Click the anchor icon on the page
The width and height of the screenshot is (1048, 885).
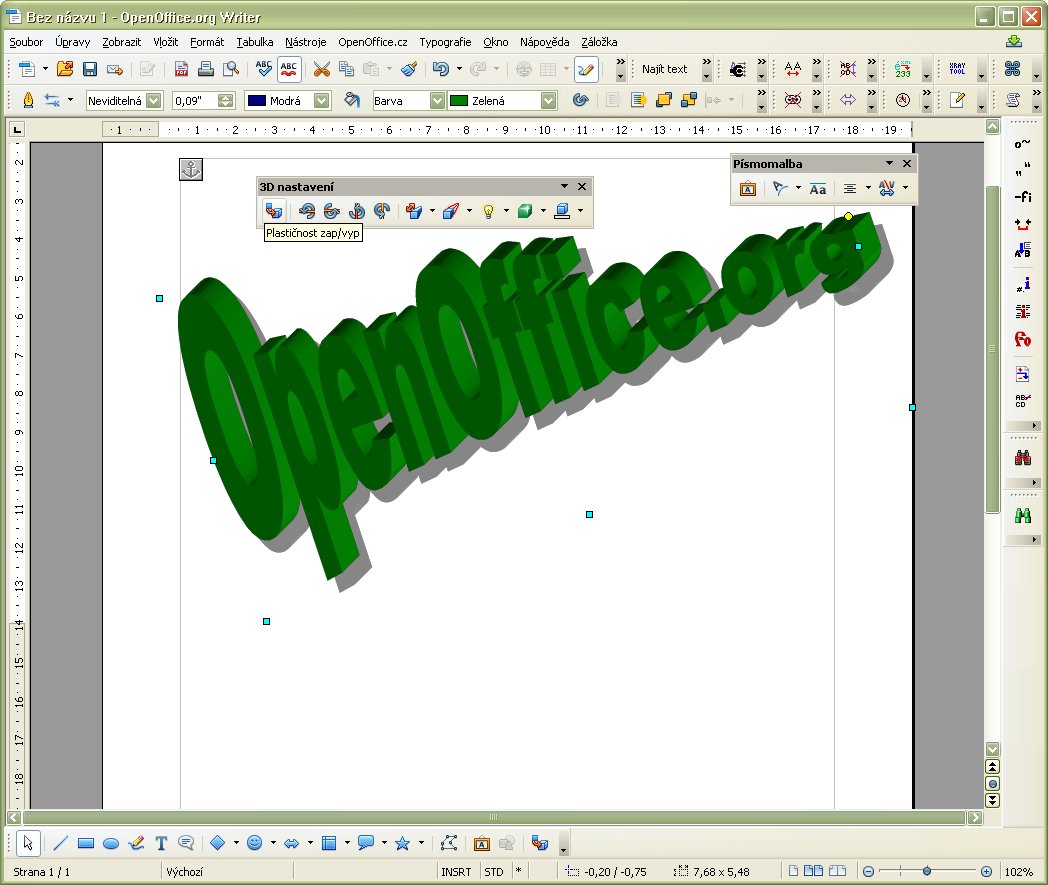[x=191, y=170]
